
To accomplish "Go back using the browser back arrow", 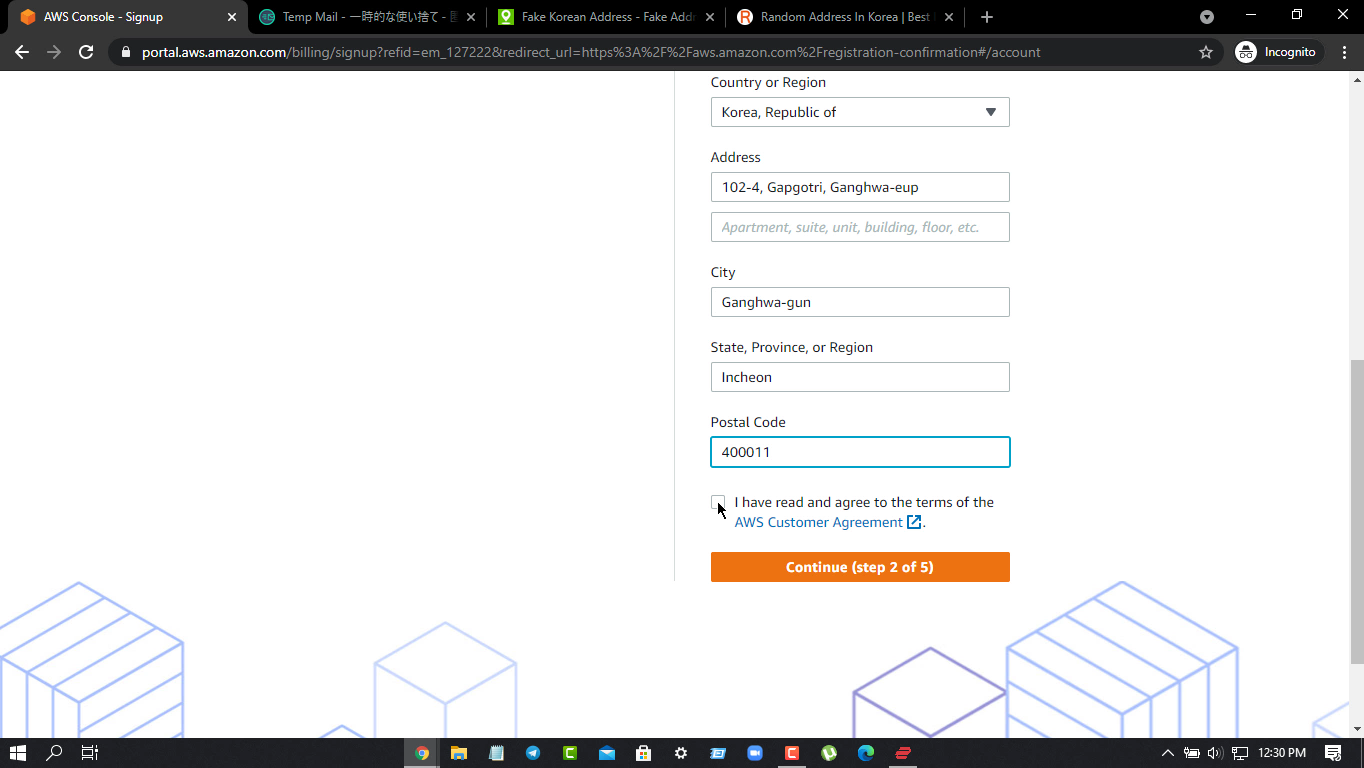I will pyautogui.click(x=22, y=52).
